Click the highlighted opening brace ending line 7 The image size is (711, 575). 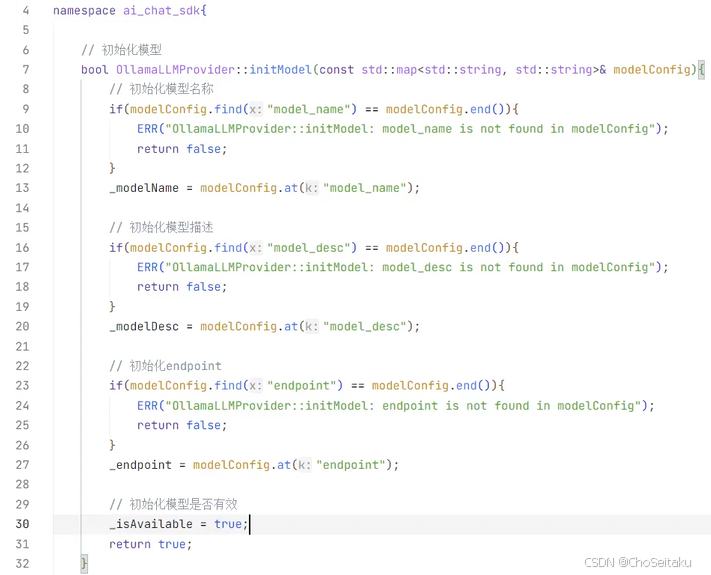pyautogui.click(x=701, y=69)
